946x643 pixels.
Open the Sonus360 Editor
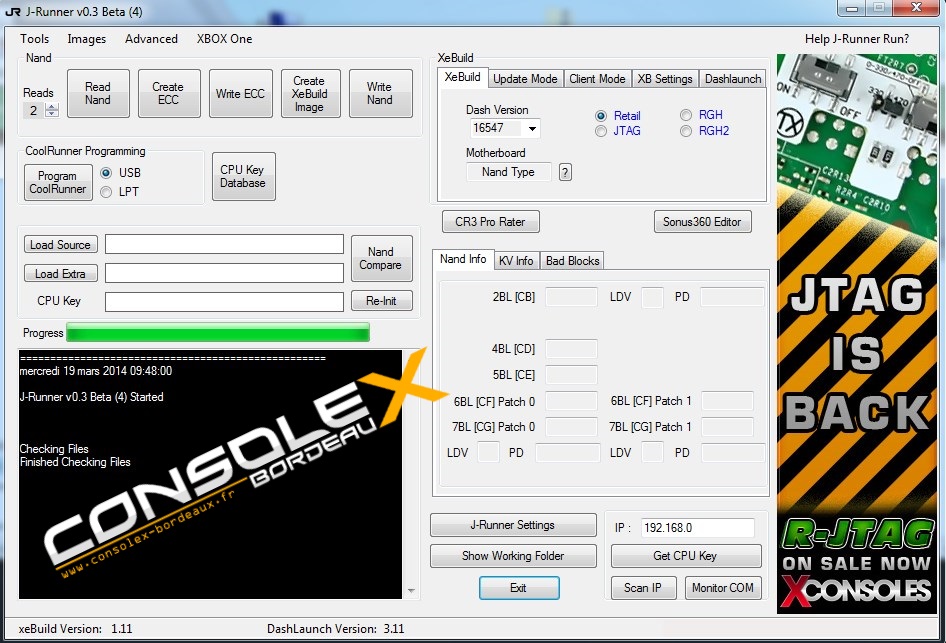click(702, 222)
